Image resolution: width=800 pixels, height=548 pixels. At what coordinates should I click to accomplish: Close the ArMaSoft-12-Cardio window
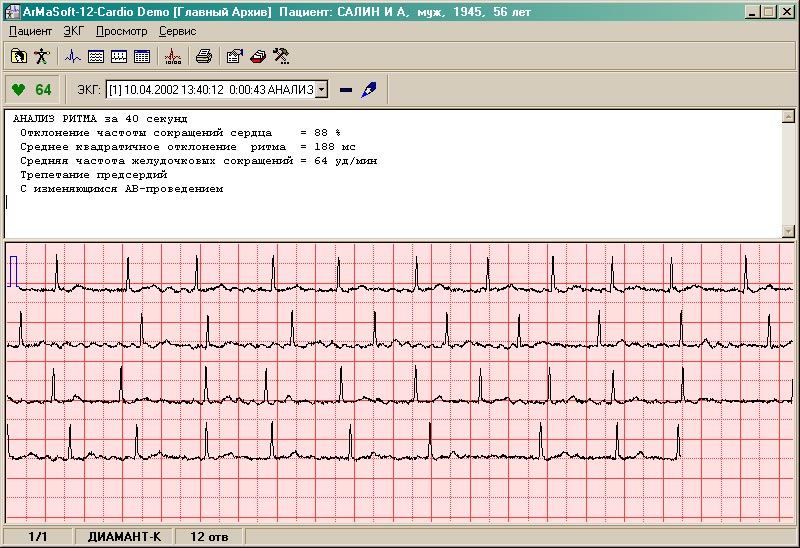pos(787,12)
